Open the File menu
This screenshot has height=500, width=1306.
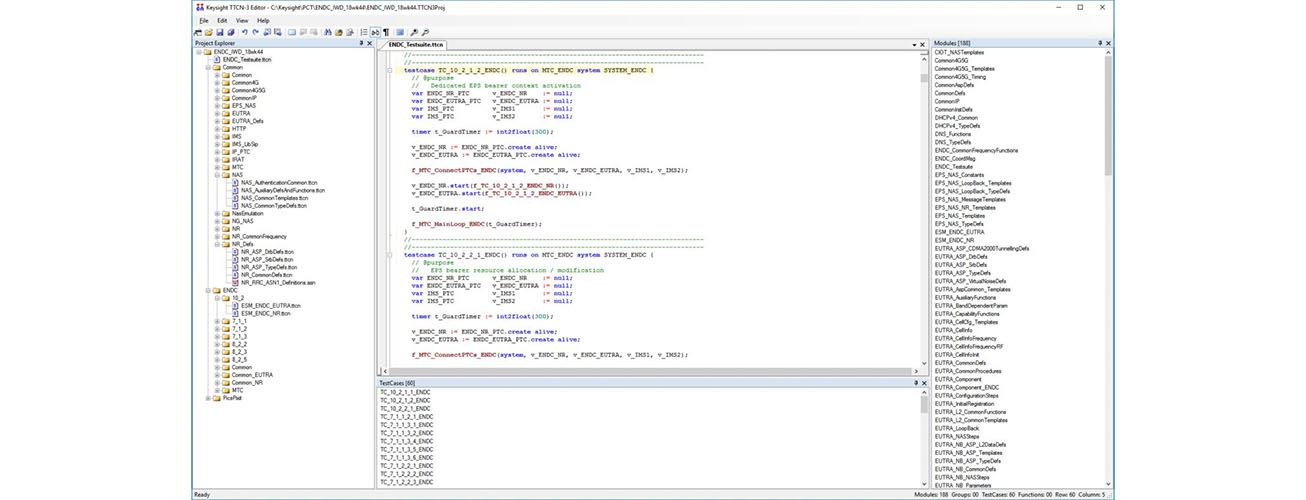tap(203, 20)
